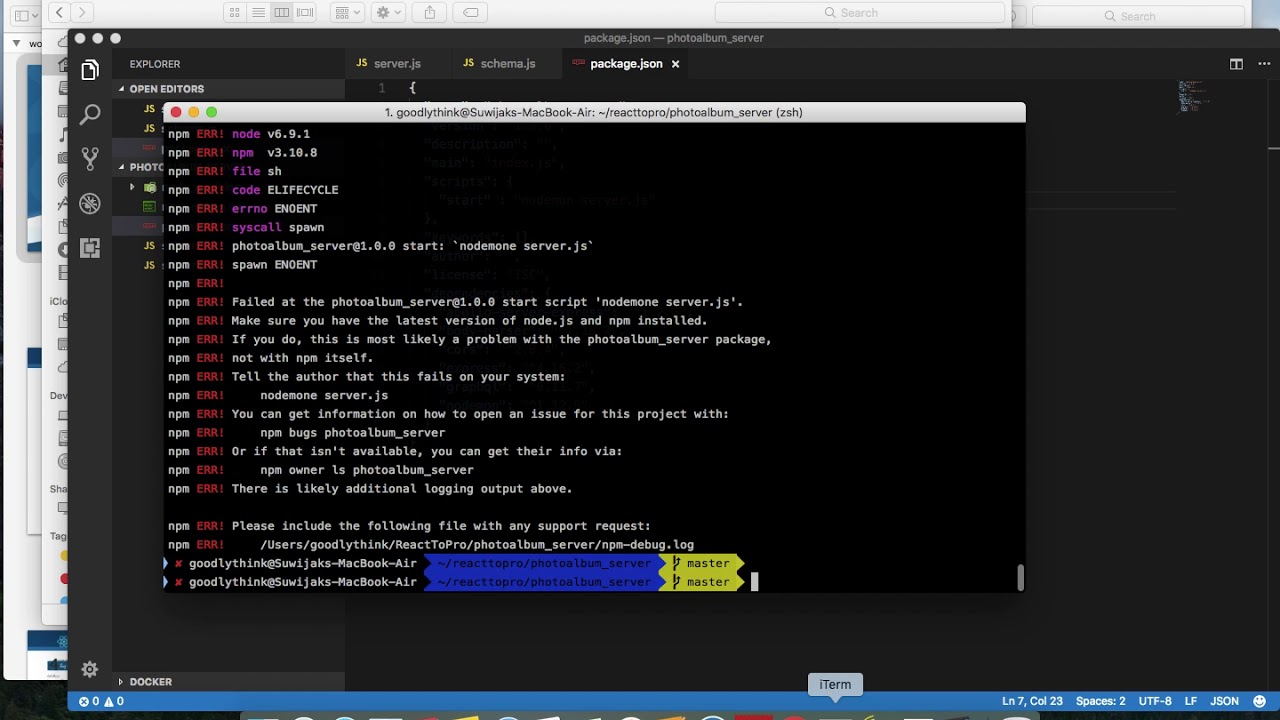Open the Finder arrange-by dropdown
Viewport: 1280px width, 720px height.
[347, 12]
